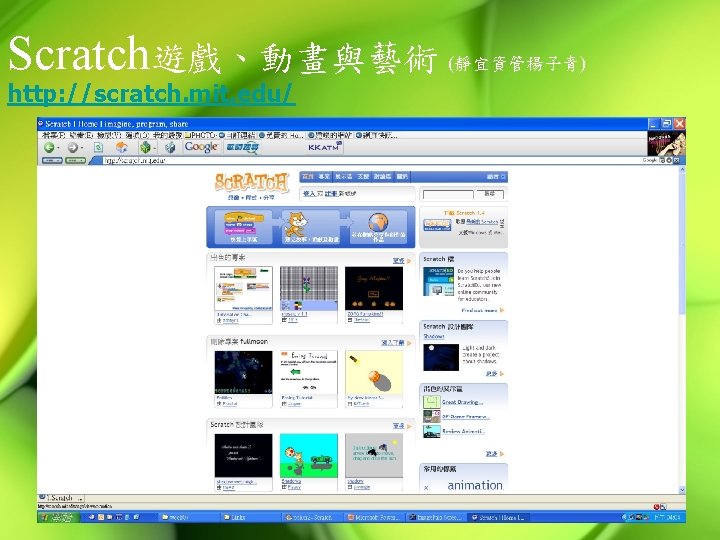
Task: Select the 1.Scratch browser tab at bottom
Action: (x=61, y=498)
